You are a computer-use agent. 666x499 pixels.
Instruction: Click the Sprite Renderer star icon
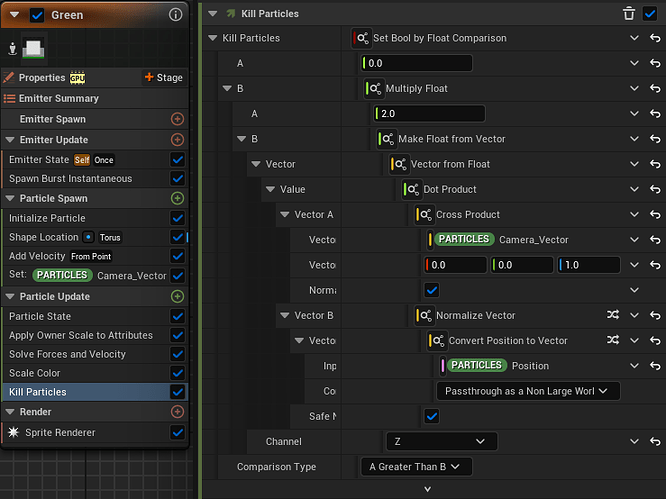(x=13, y=432)
